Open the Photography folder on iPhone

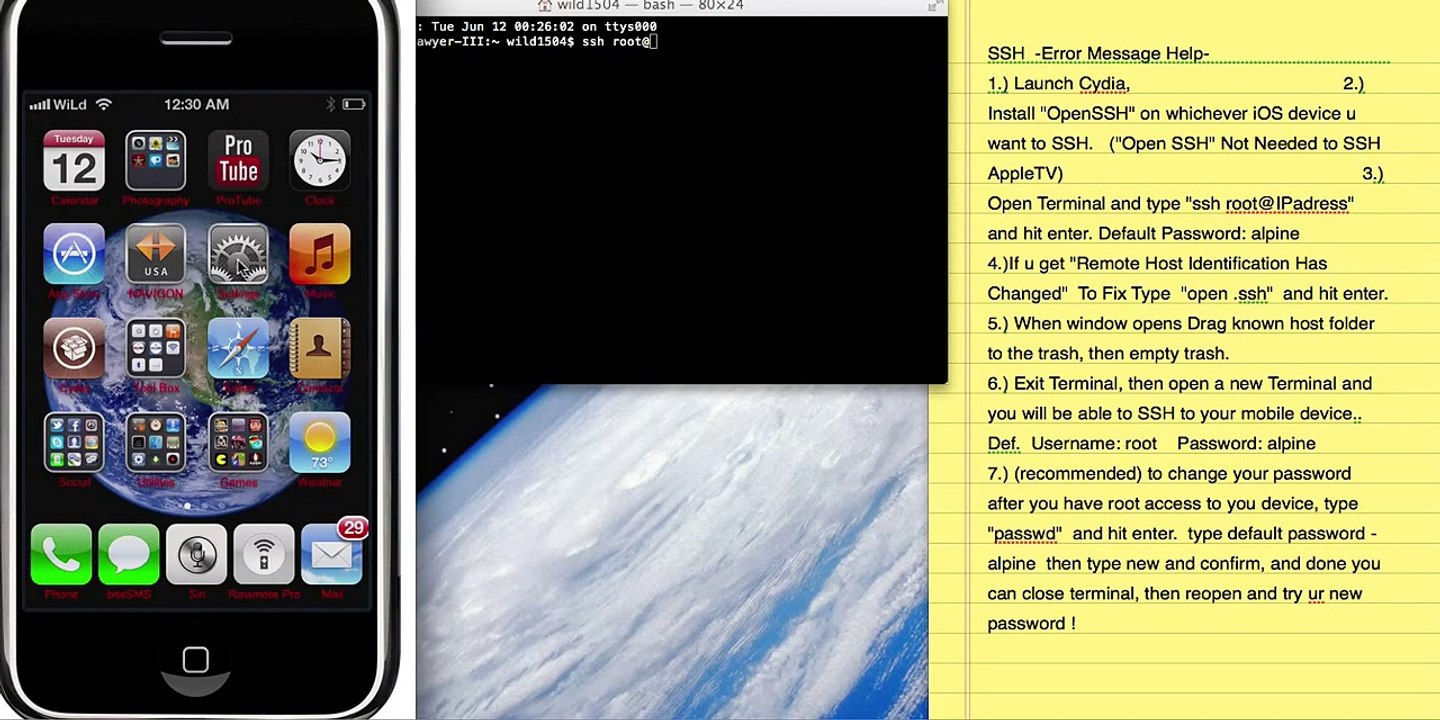point(156,161)
